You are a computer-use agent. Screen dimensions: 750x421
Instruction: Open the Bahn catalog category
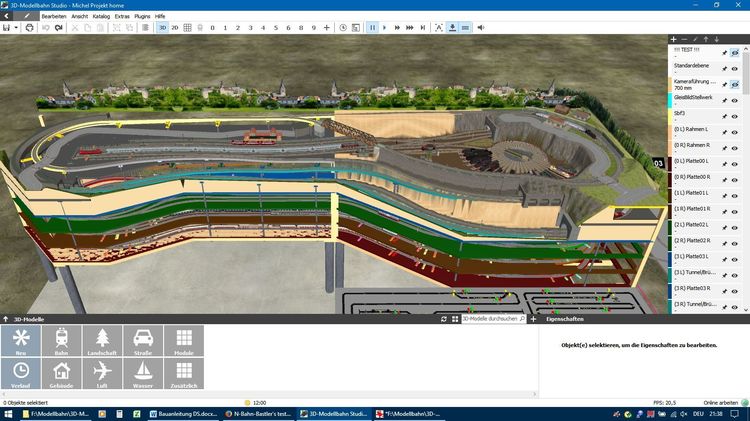click(61, 341)
